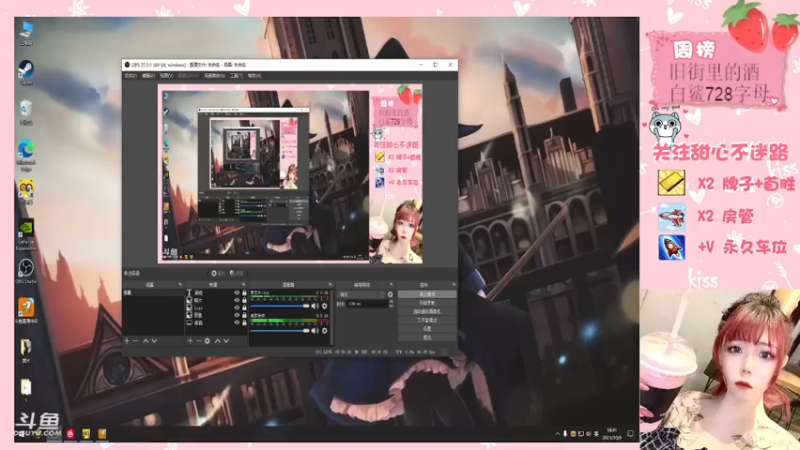Click the transition duration input field
The height and width of the screenshot is (450, 800).
(367, 304)
